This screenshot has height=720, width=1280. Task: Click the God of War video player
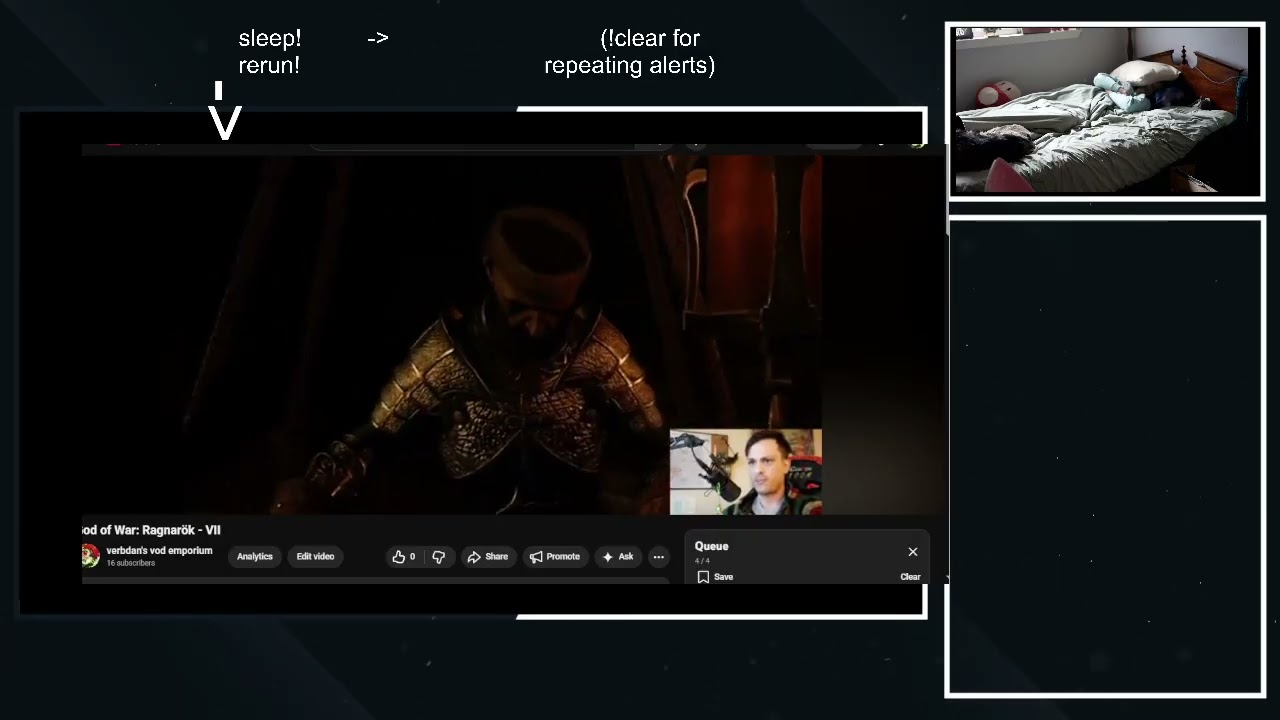point(452,335)
